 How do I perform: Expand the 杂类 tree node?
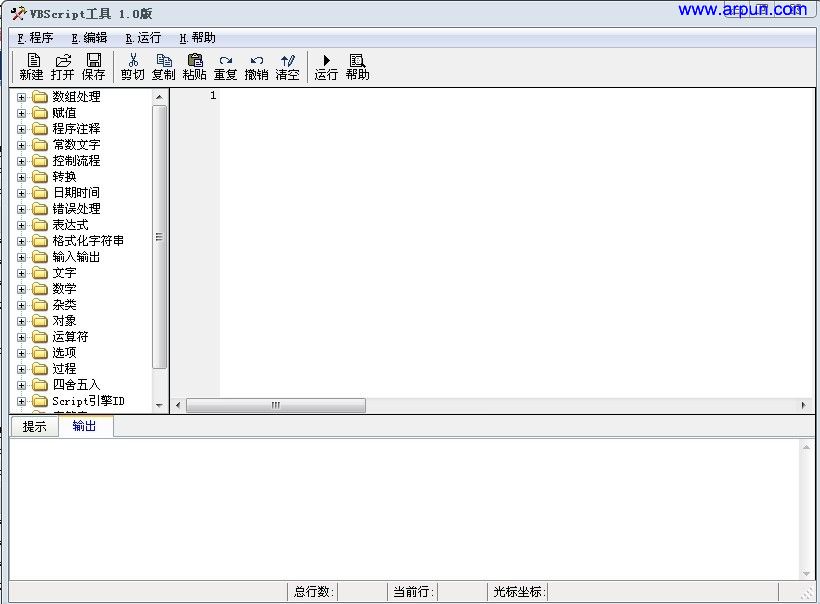[21, 305]
